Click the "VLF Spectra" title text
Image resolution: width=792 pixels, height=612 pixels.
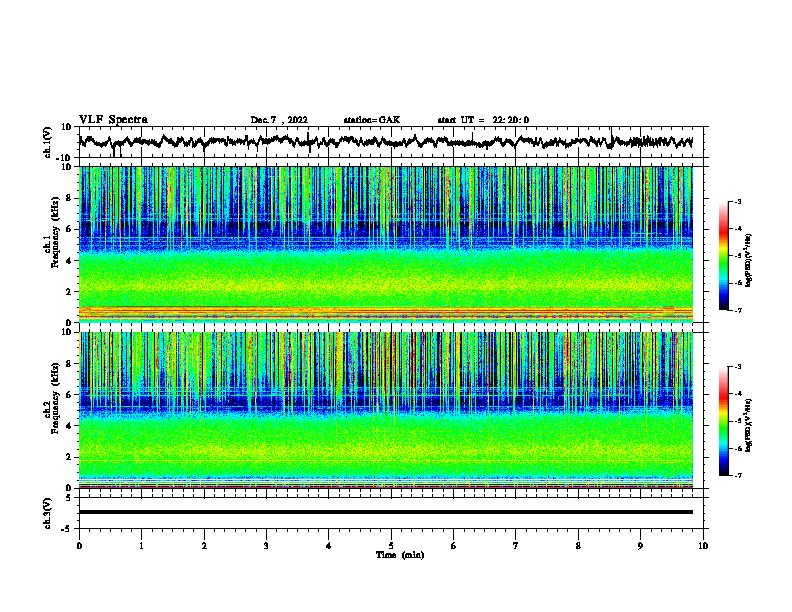(113, 120)
